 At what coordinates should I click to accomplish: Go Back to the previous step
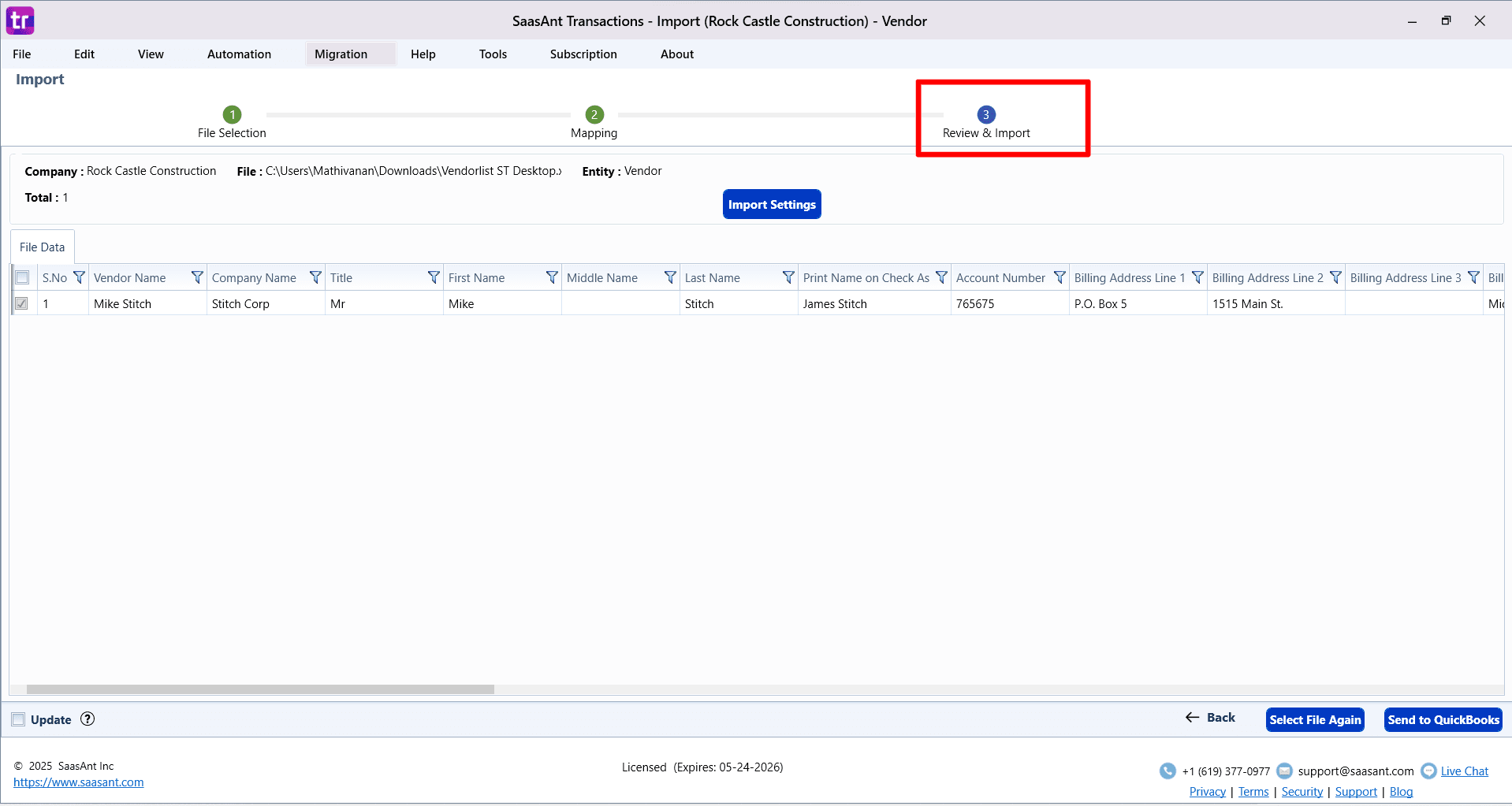pos(1211,717)
